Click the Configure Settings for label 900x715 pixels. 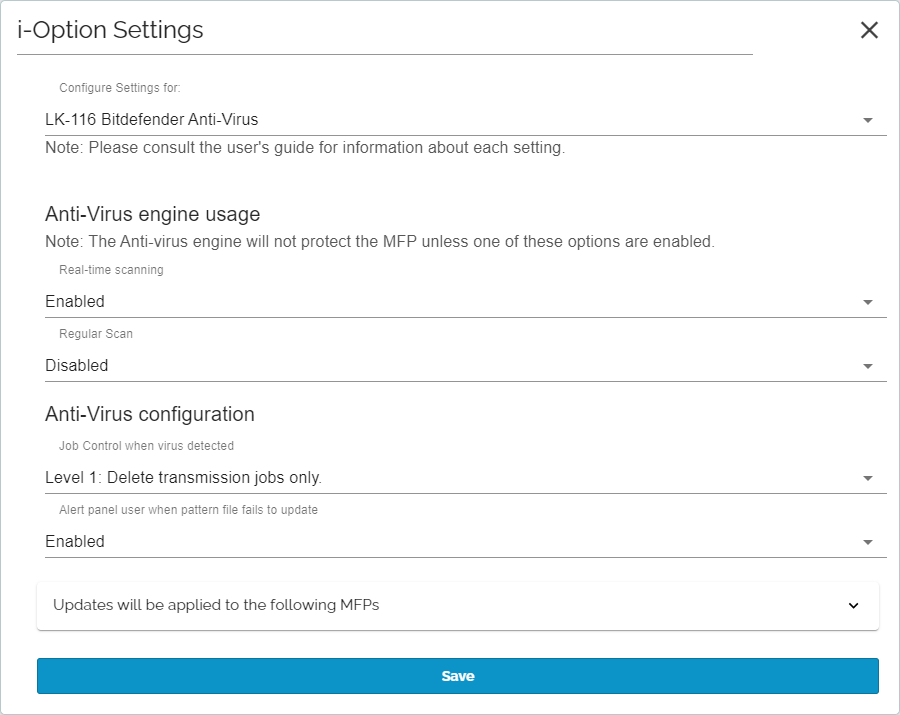119,88
